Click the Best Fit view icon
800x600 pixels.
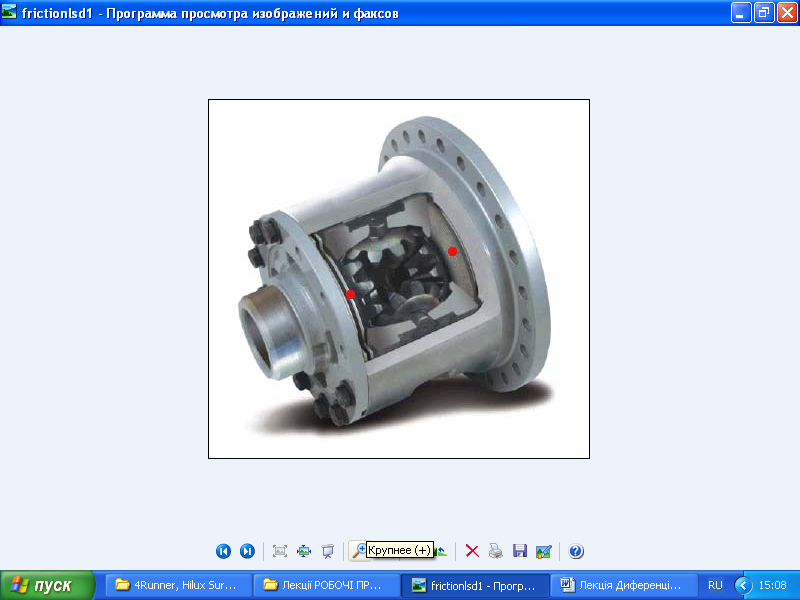click(280, 551)
